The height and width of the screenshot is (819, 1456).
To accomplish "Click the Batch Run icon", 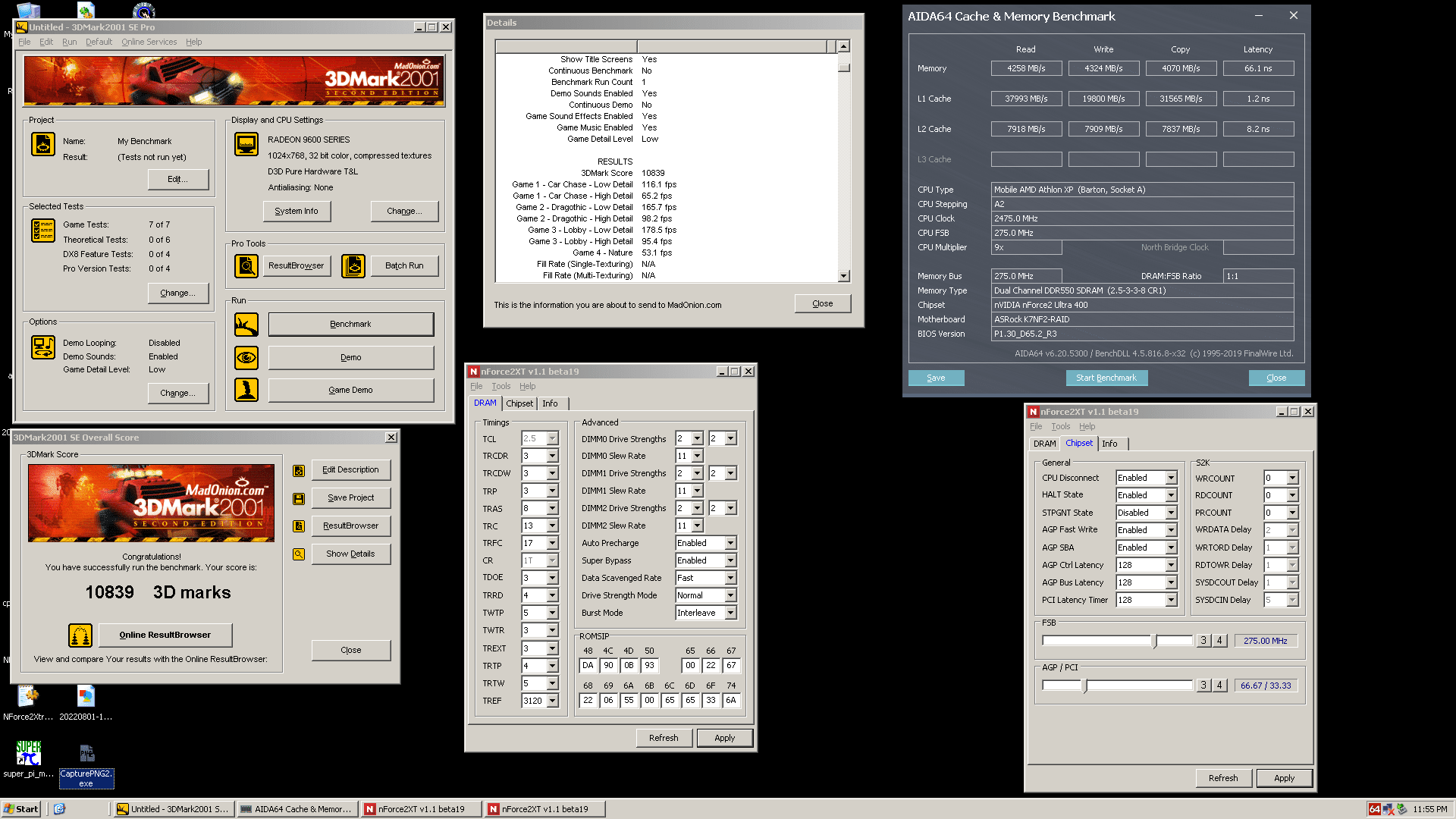I will 353,265.
